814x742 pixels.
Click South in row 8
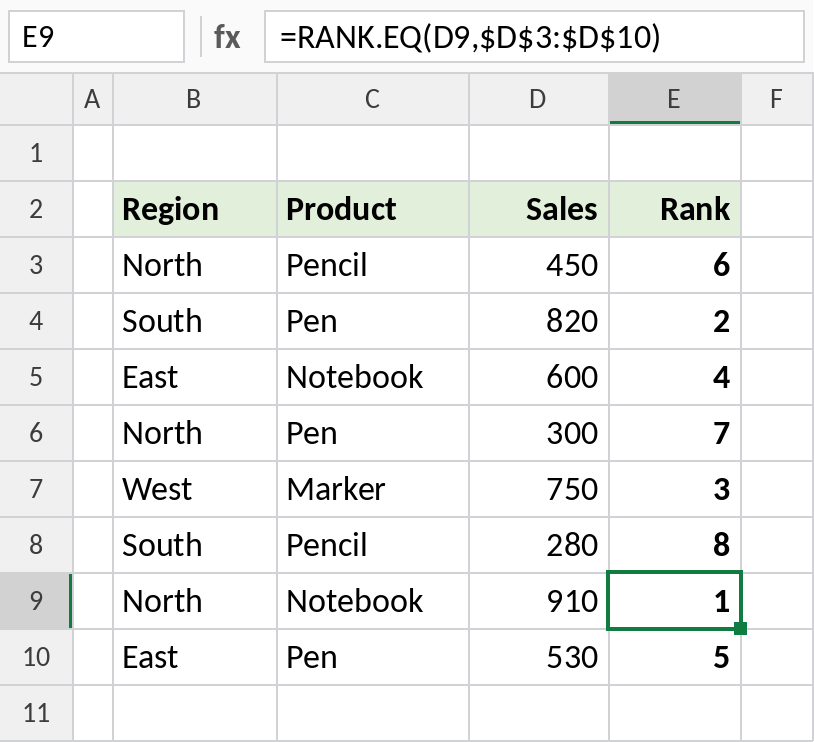[x=195, y=545]
